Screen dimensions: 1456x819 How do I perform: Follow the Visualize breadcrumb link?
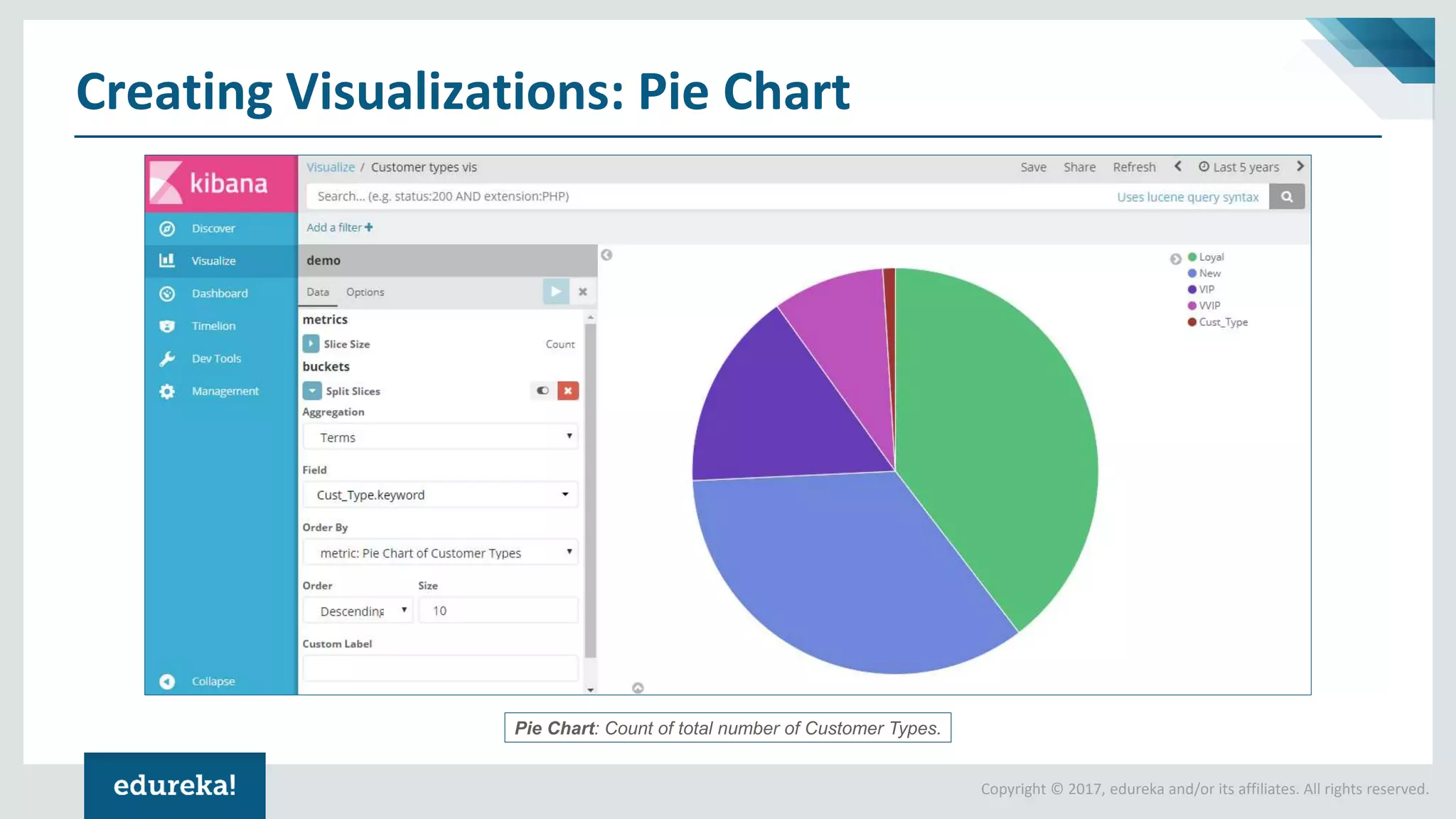(331, 167)
